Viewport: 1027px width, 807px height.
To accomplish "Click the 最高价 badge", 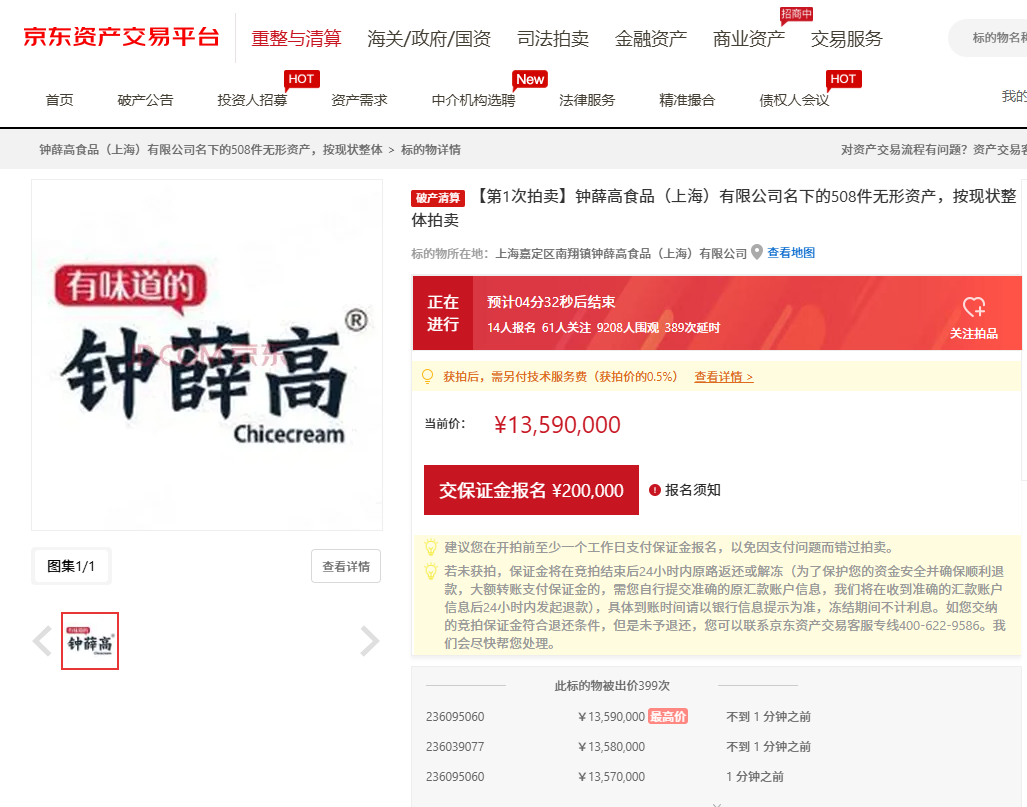I will [667, 717].
